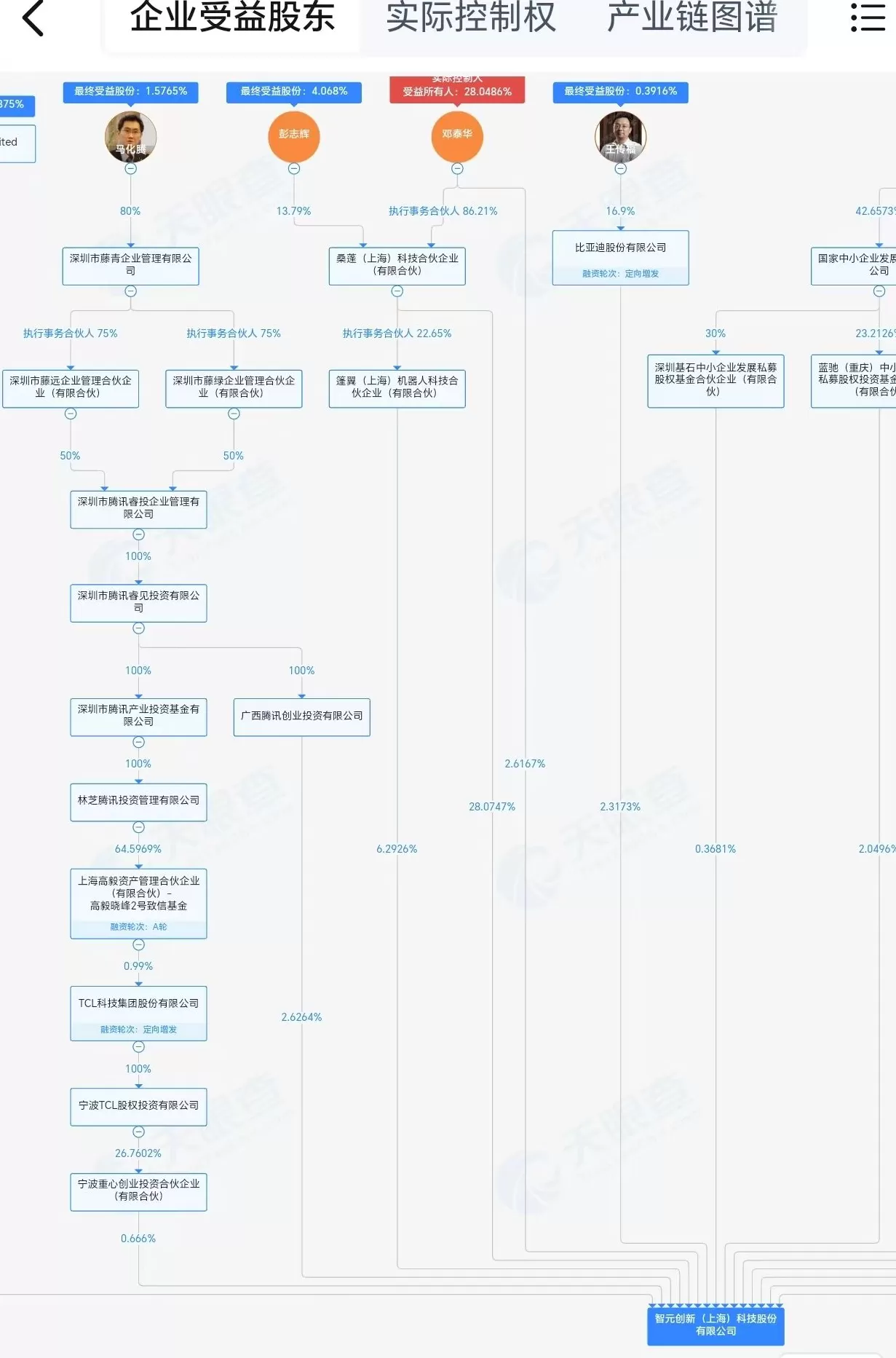Collapse the node under 深圳市腾讯睿见投资有限公司
This screenshot has width=896, height=1358.
139,628
